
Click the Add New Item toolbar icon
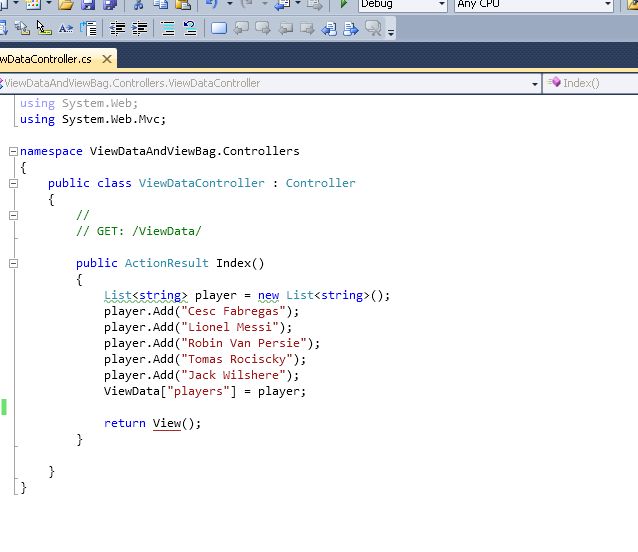click(33, 4)
